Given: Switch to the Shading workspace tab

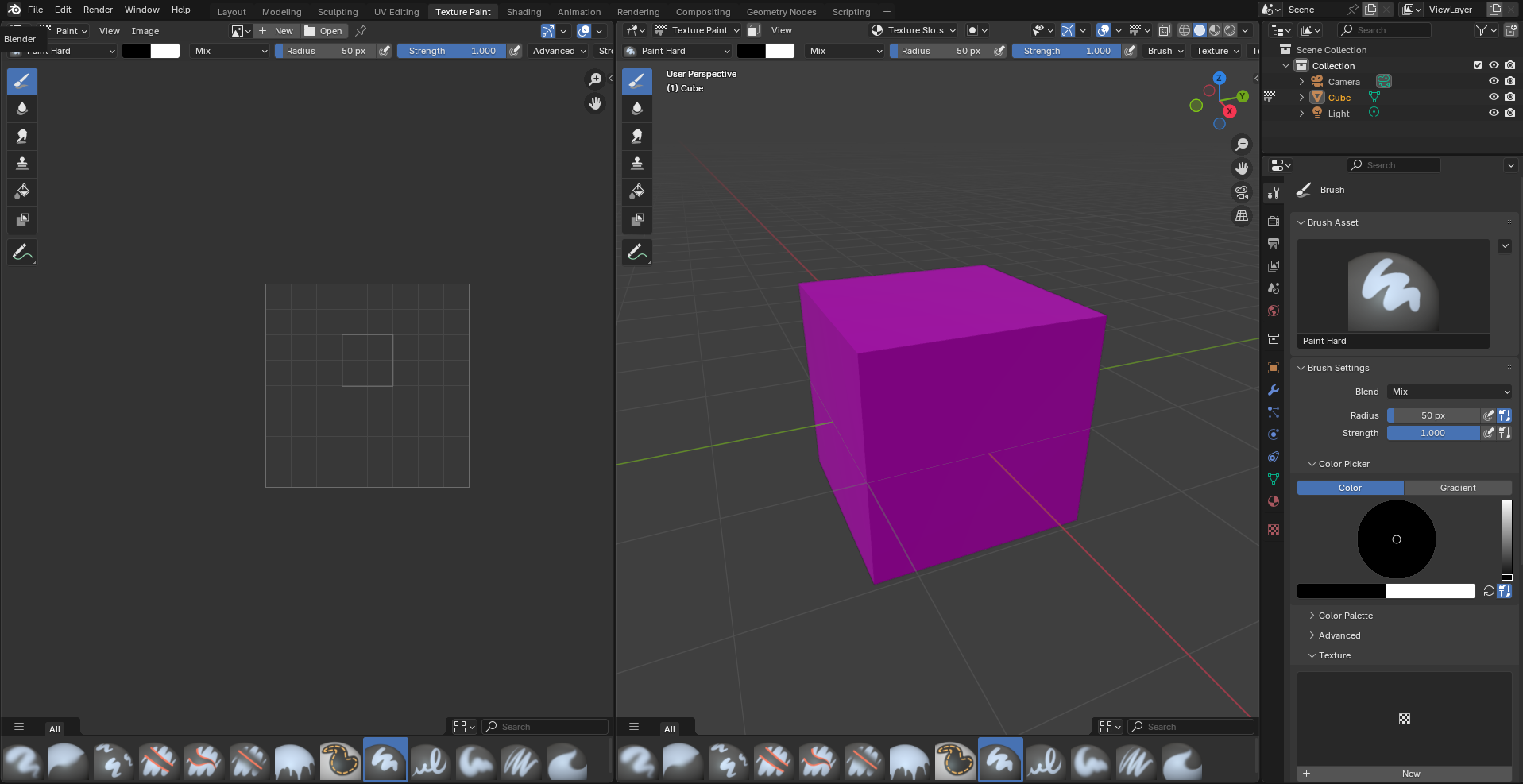Looking at the screenshot, I should [x=524, y=12].
